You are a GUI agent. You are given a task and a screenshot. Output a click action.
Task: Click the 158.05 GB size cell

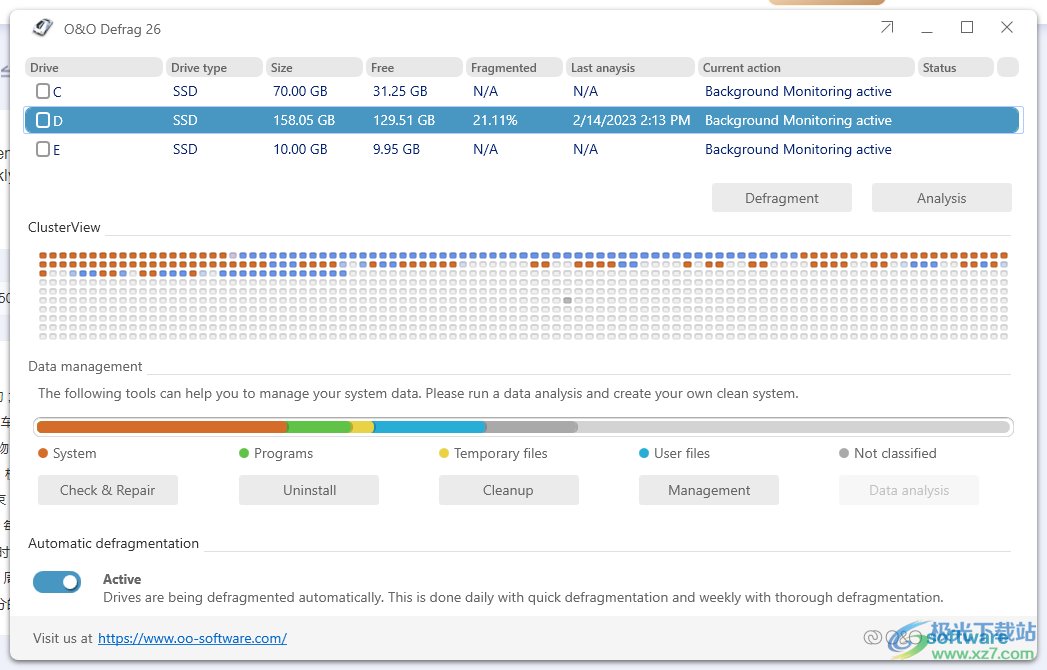(x=304, y=120)
